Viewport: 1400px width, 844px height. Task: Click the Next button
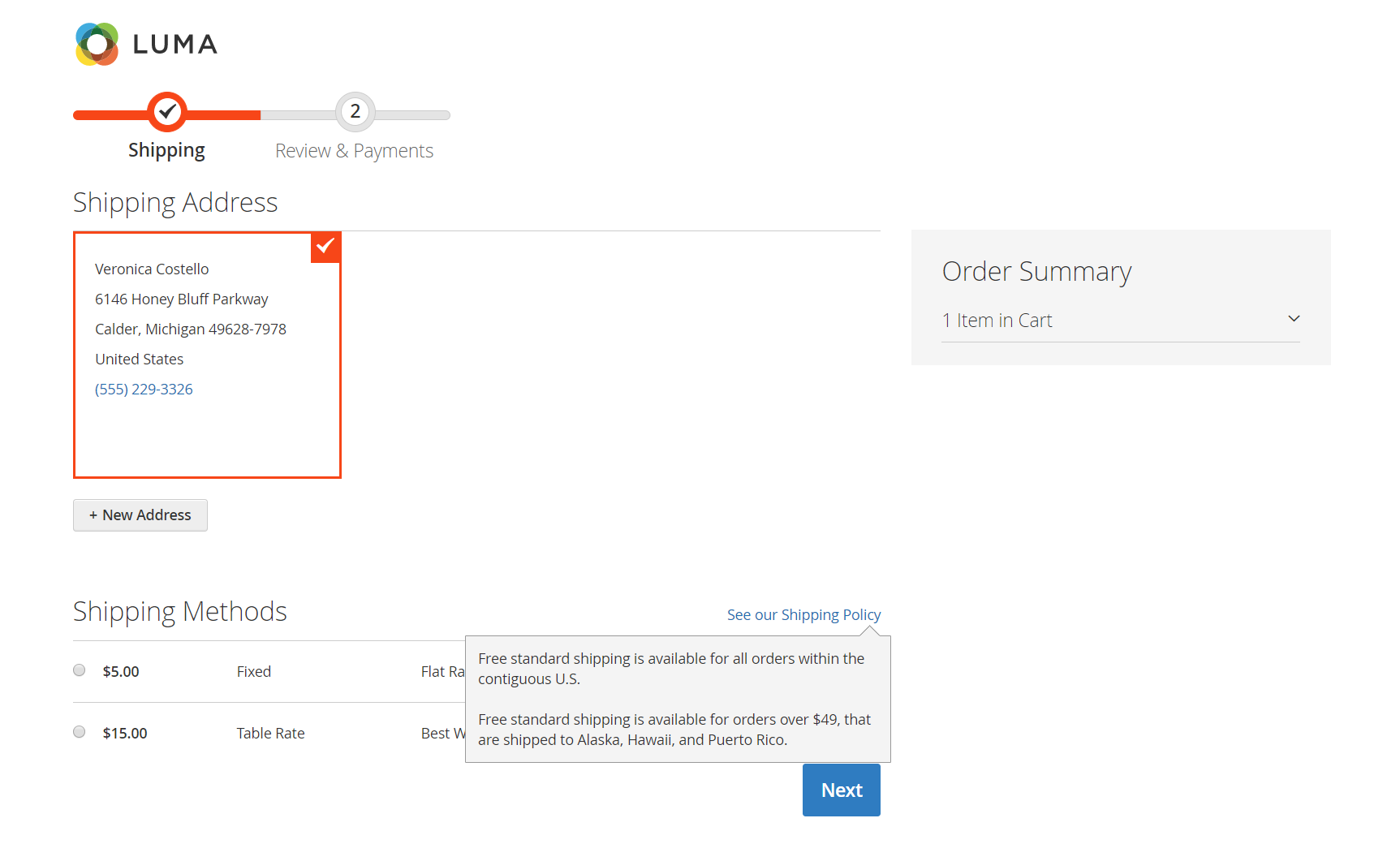pyautogui.click(x=842, y=790)
